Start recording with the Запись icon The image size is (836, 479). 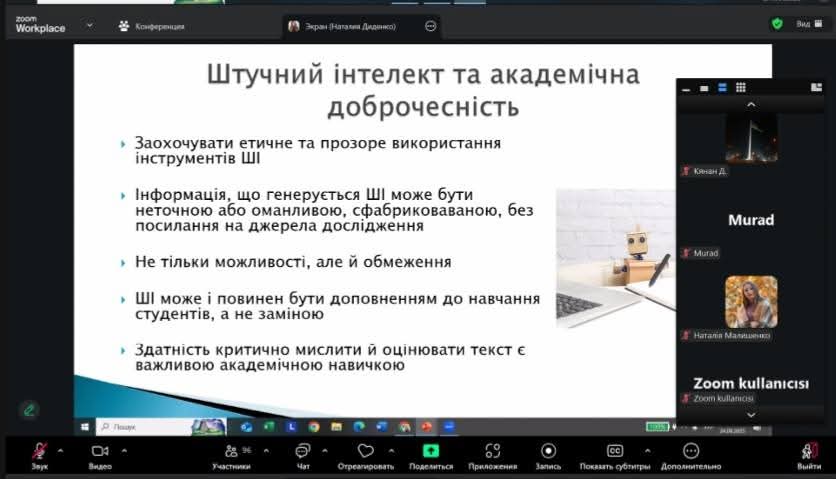coord(548,452)
